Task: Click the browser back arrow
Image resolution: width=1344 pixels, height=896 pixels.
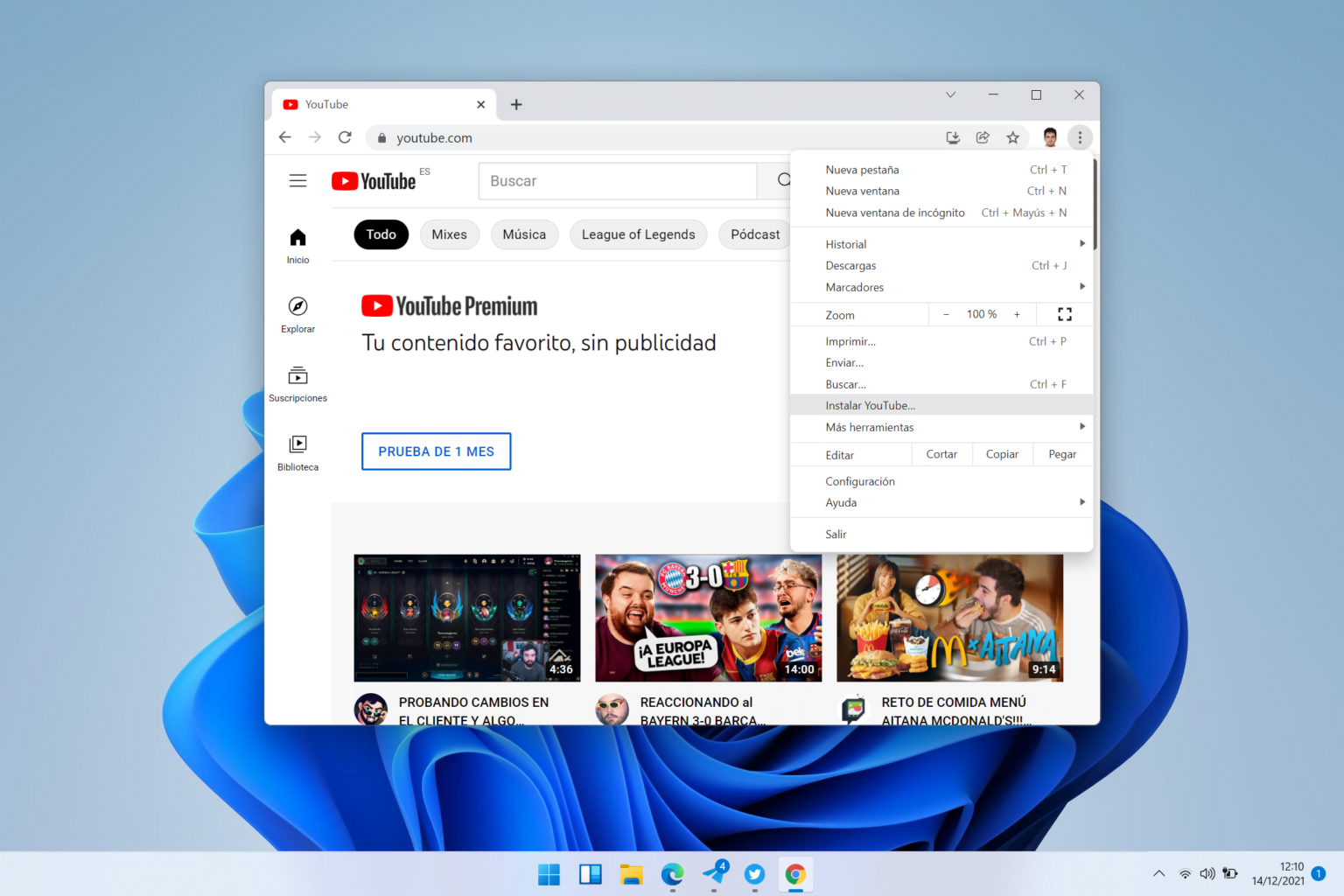Action: pos(285,137)
